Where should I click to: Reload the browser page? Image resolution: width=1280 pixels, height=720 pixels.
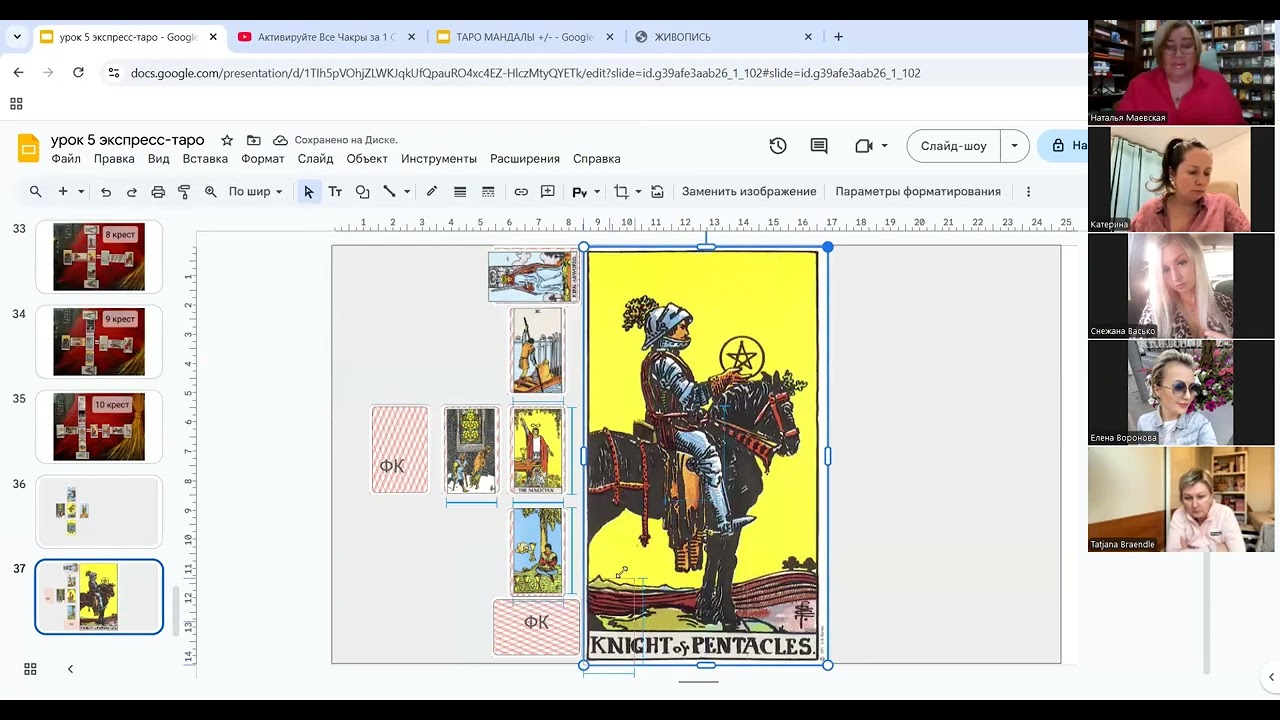pyautogui.click(x=78, y=73)
